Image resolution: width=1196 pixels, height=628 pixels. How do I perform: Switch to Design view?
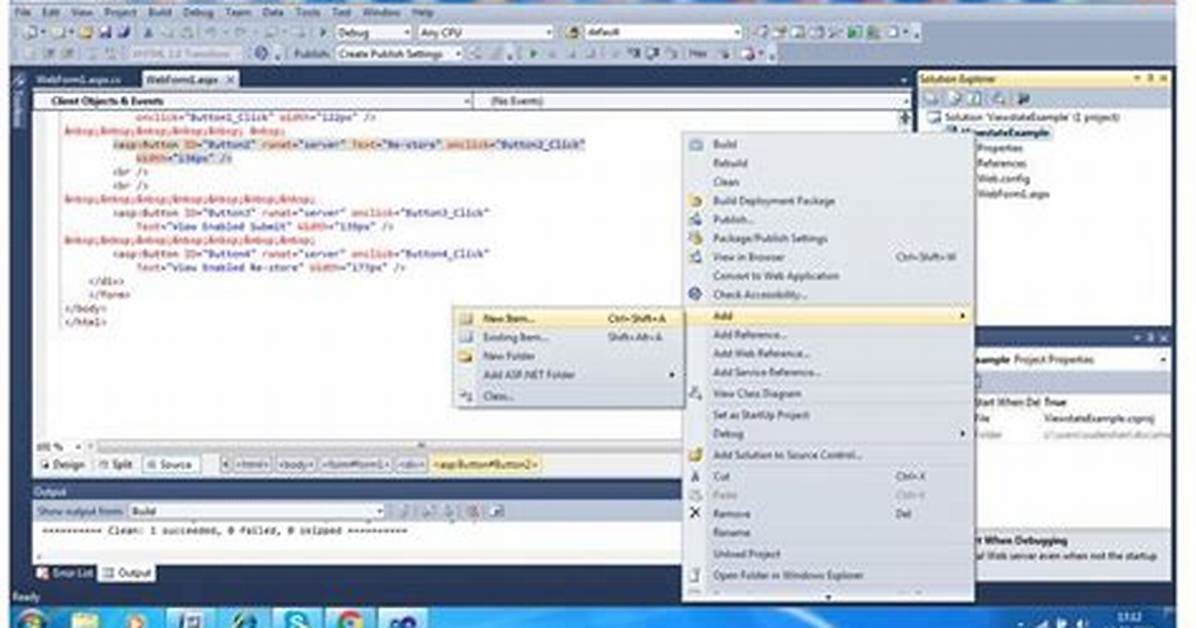(x=63, y=465)
